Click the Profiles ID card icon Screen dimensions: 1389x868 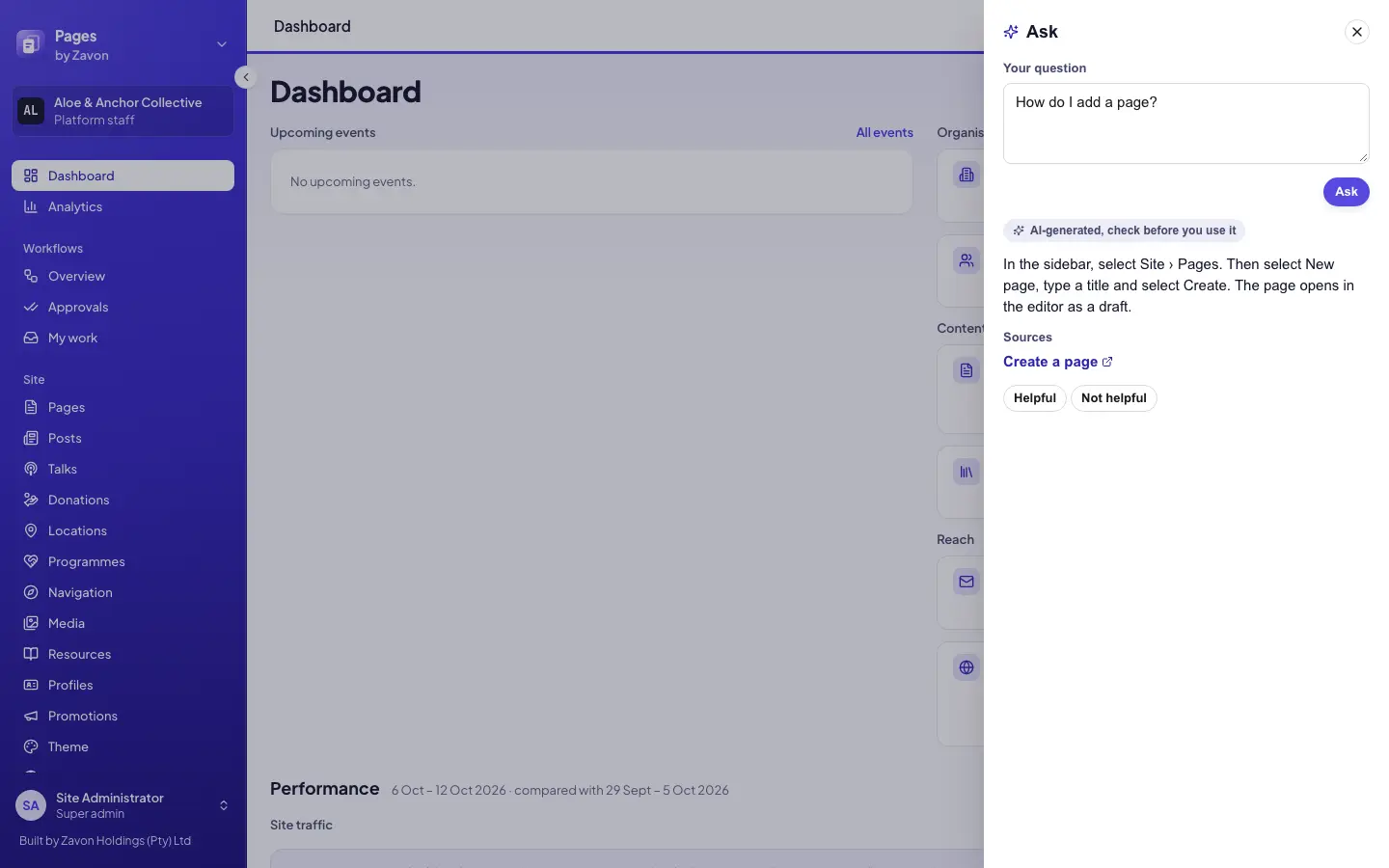click(x=31, y=685)
